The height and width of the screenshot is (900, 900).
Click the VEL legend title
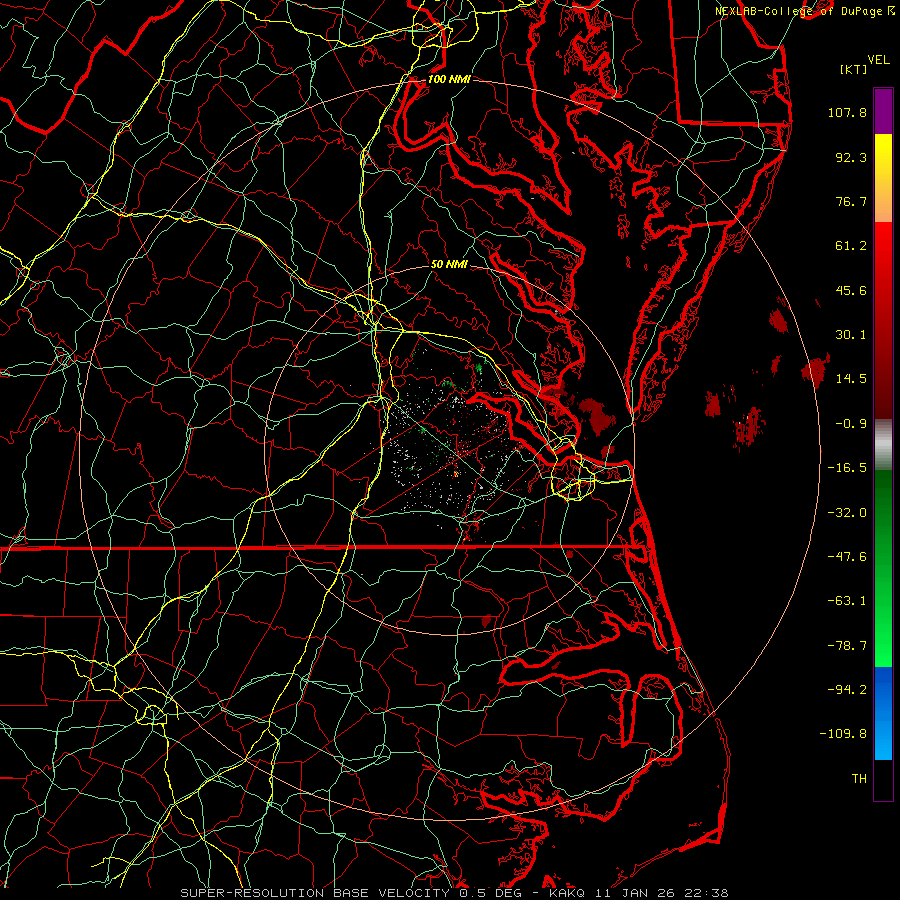(x=878, y=60)
